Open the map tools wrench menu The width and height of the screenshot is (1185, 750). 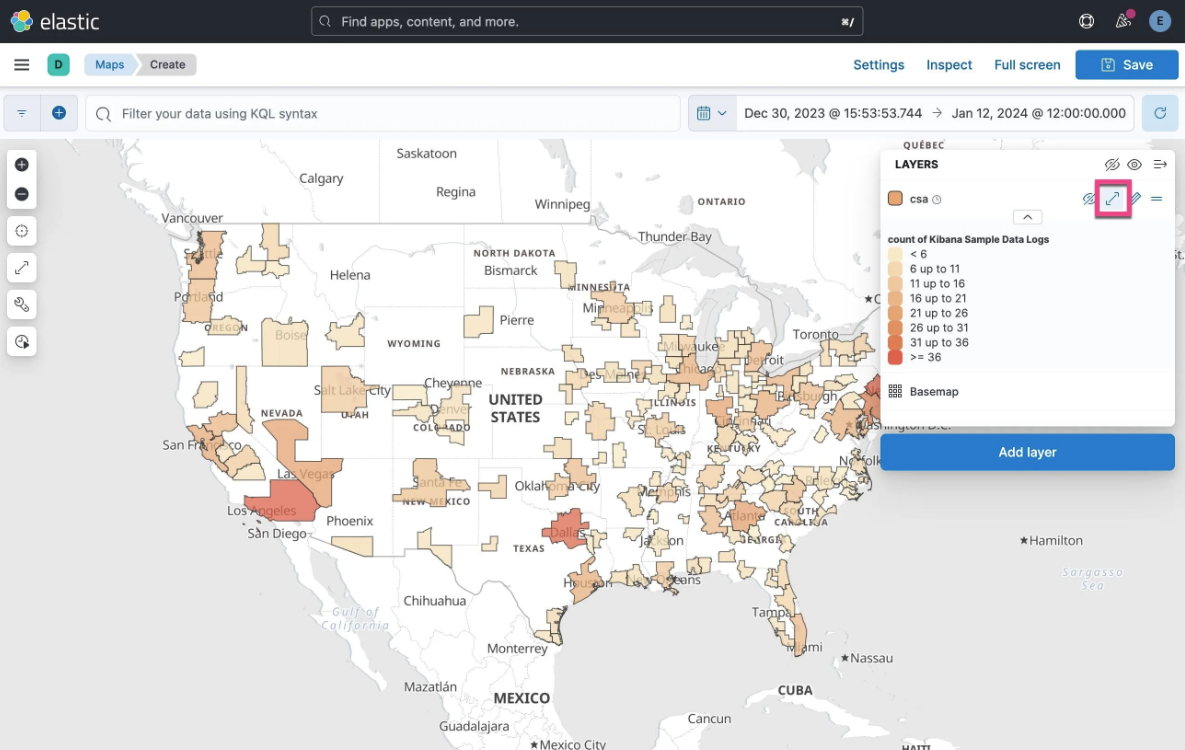pyautogui.click(x=22, y=305)
